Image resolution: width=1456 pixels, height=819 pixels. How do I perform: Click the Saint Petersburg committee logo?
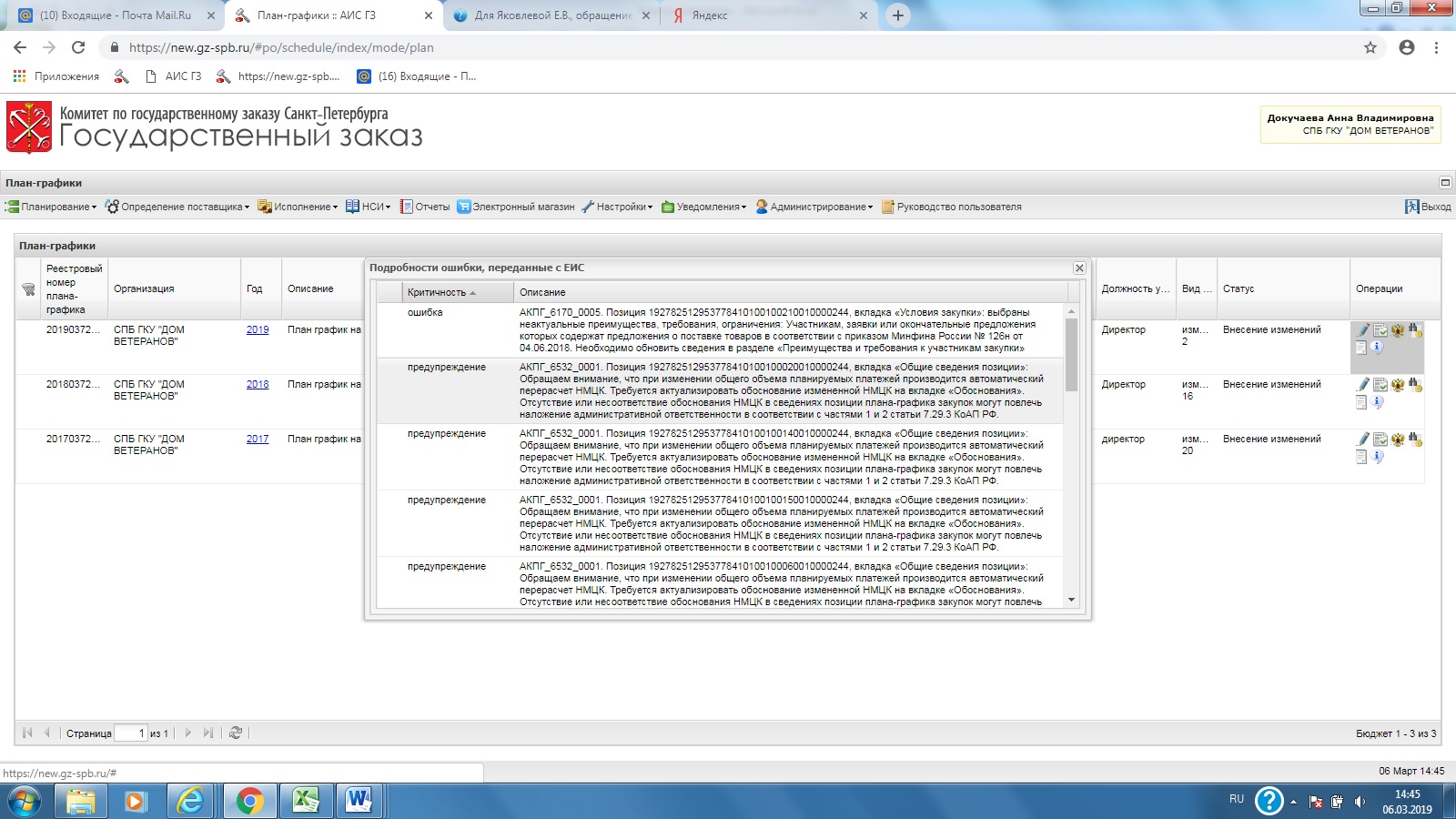(29, 127)
